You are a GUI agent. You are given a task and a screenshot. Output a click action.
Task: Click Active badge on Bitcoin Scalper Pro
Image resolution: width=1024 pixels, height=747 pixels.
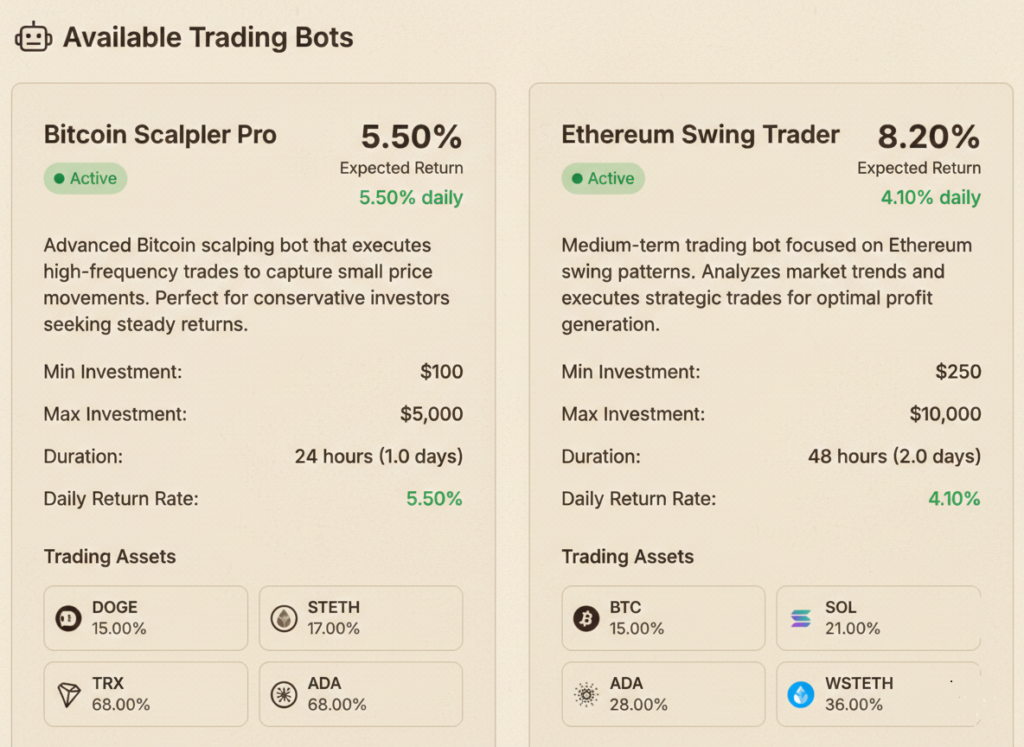[85, 178]
